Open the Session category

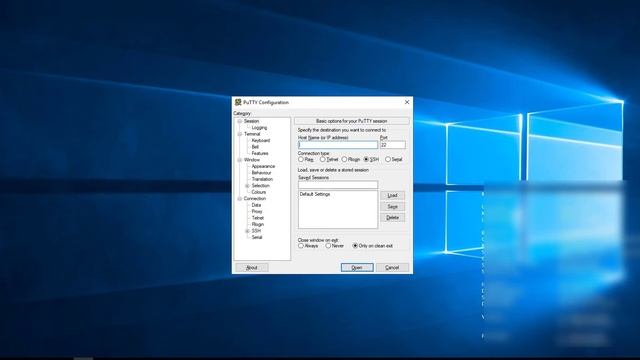tap(251, 121)
